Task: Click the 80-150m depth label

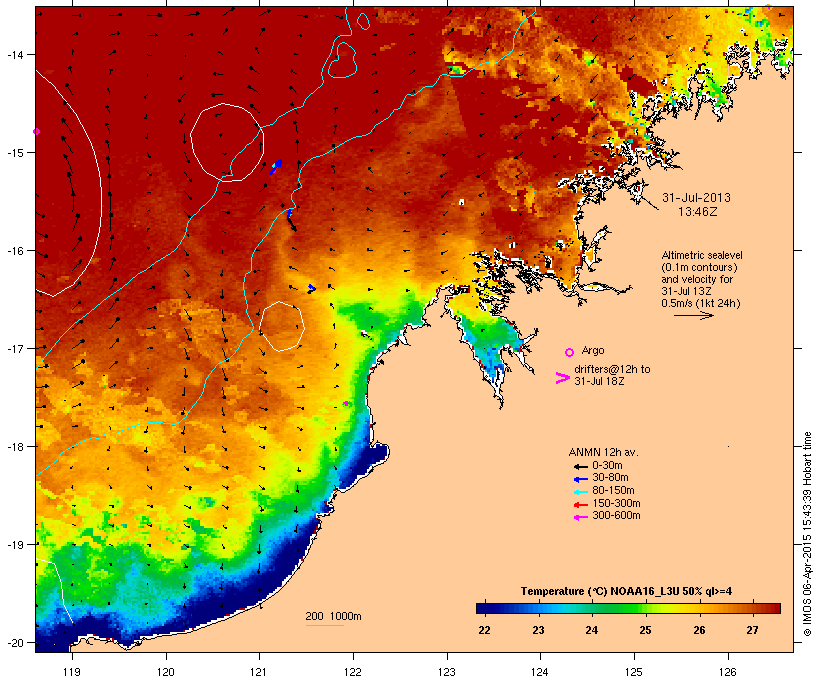Action: pos(613,490)
